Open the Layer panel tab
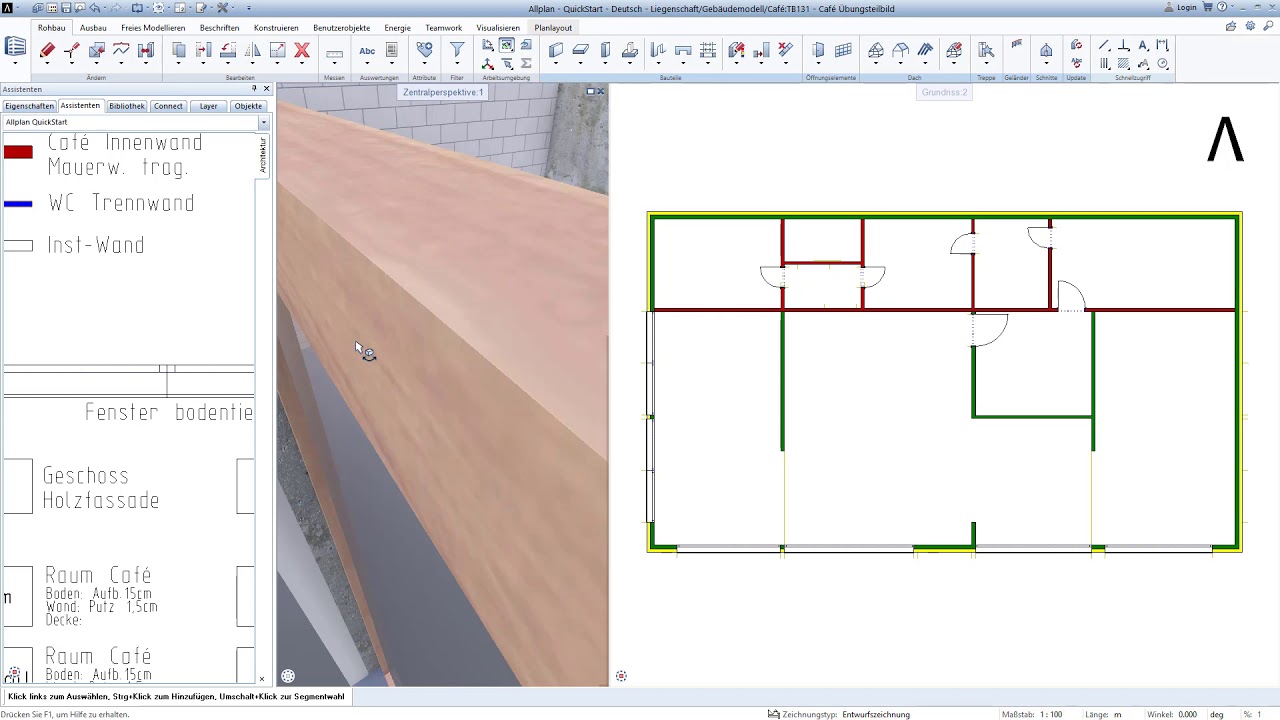This screenshot has width=1280, height=720. point(208,106)
